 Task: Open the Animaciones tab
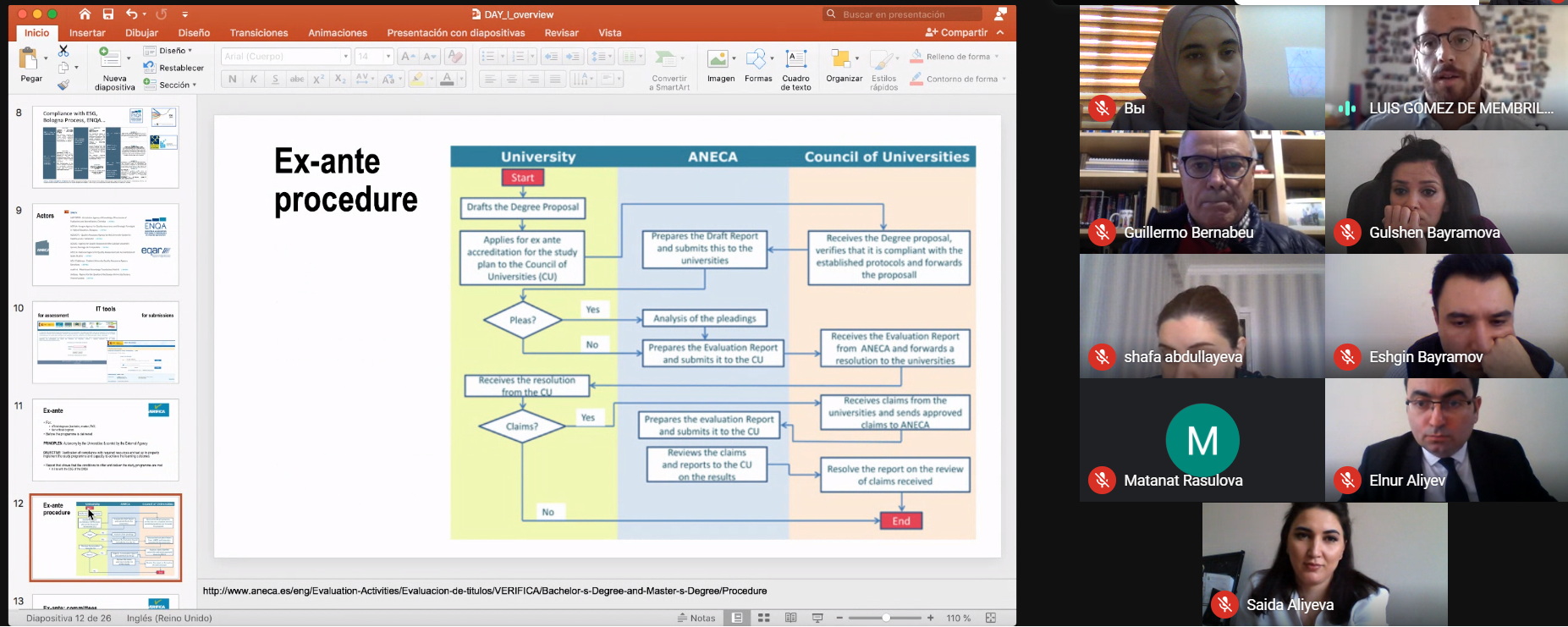(x=338, y=33)
